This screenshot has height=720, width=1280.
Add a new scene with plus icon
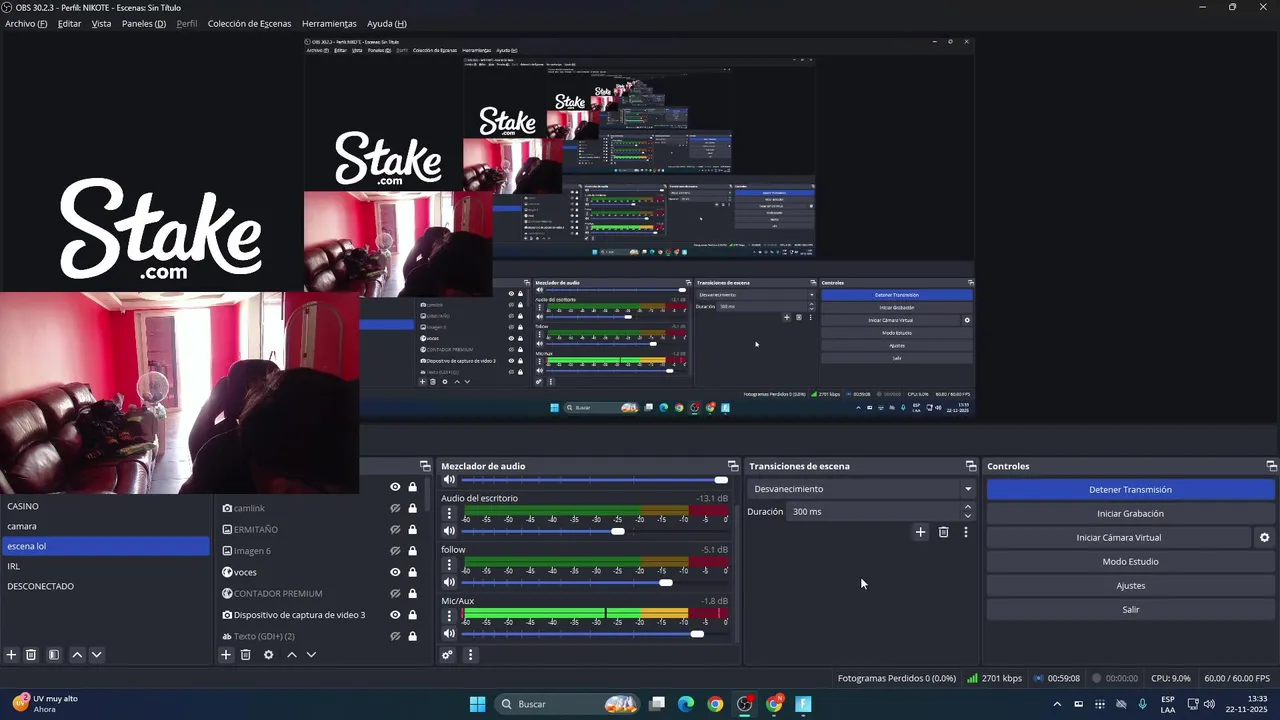click(12, 655)
